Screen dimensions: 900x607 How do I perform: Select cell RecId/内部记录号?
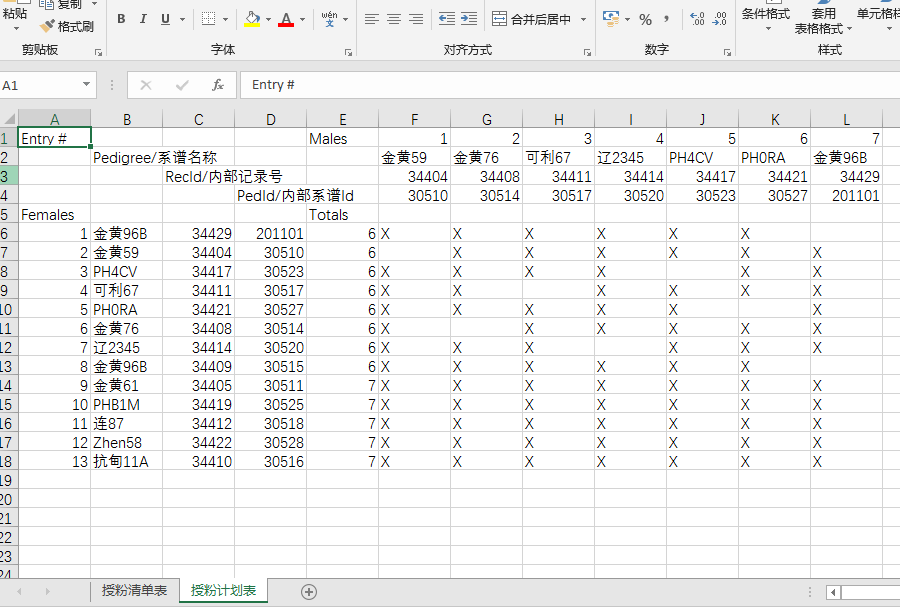pos(199,176)
